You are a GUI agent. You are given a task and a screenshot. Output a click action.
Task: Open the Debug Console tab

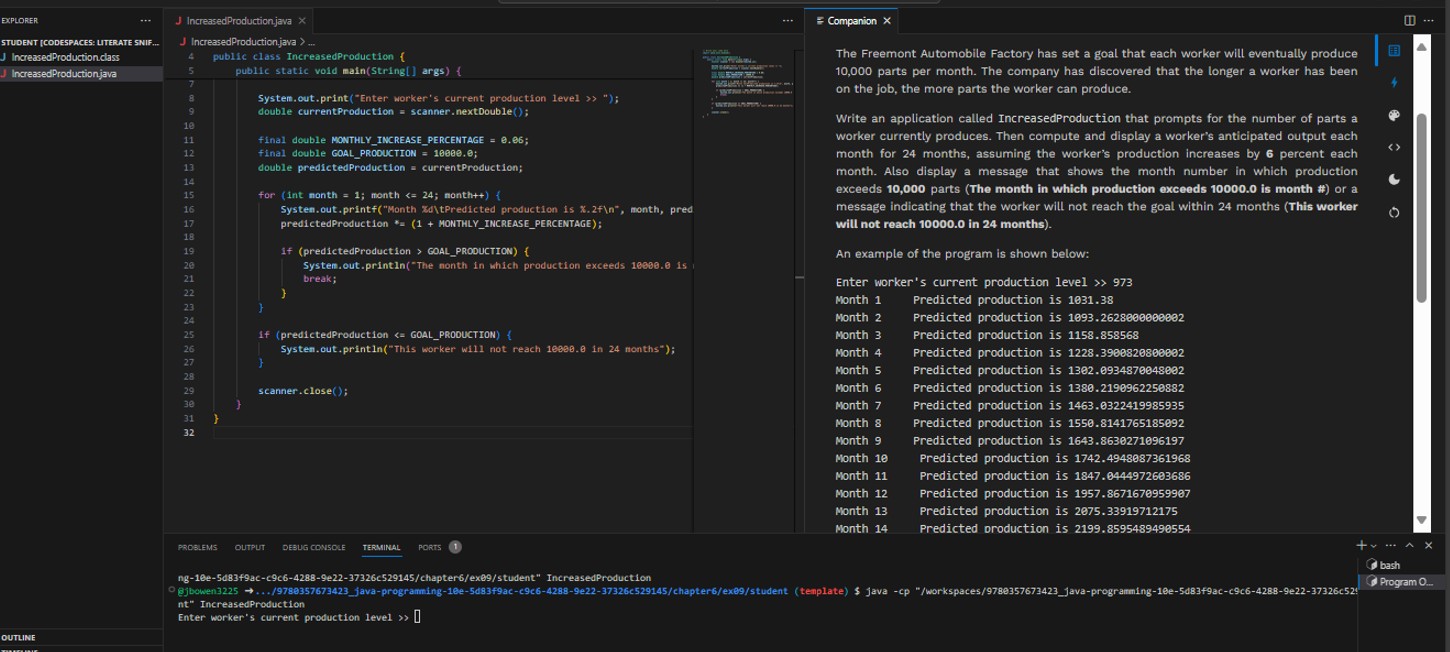pos(313,548)
